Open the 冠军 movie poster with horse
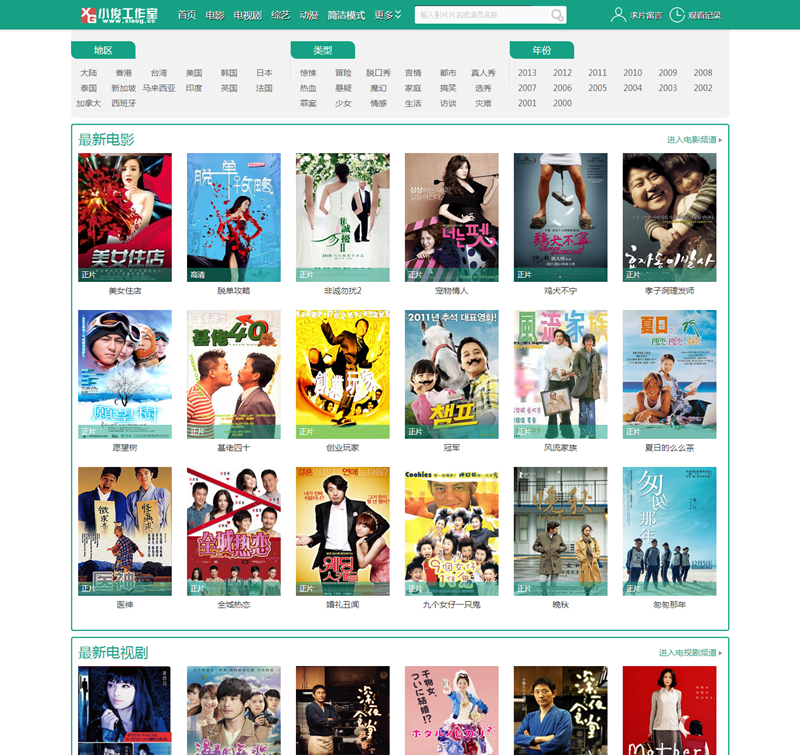This screenshot has height=755, width=800. point(452,374)
